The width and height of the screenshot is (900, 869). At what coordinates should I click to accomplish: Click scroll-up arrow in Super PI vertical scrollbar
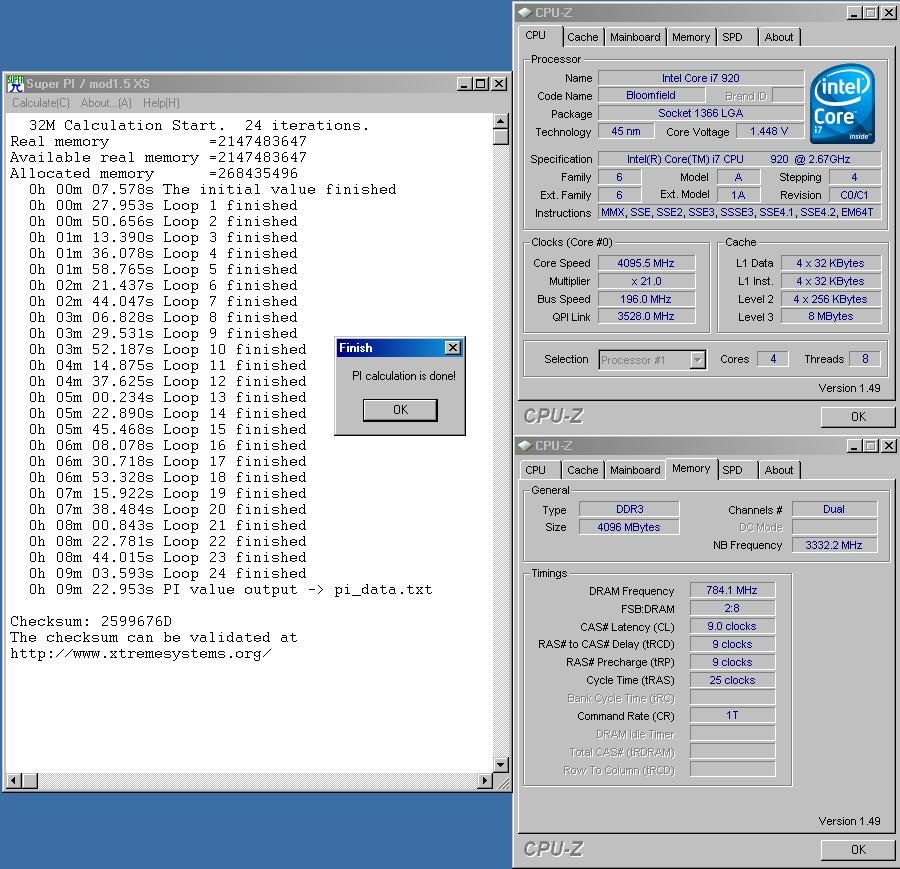coord(501,121)
